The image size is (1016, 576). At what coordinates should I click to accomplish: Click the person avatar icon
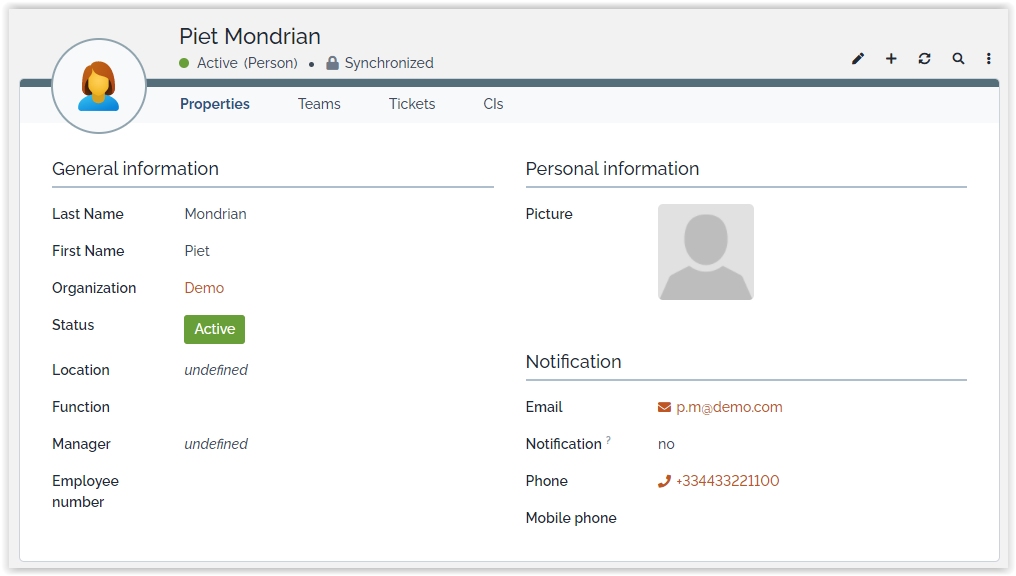[99, 86]
